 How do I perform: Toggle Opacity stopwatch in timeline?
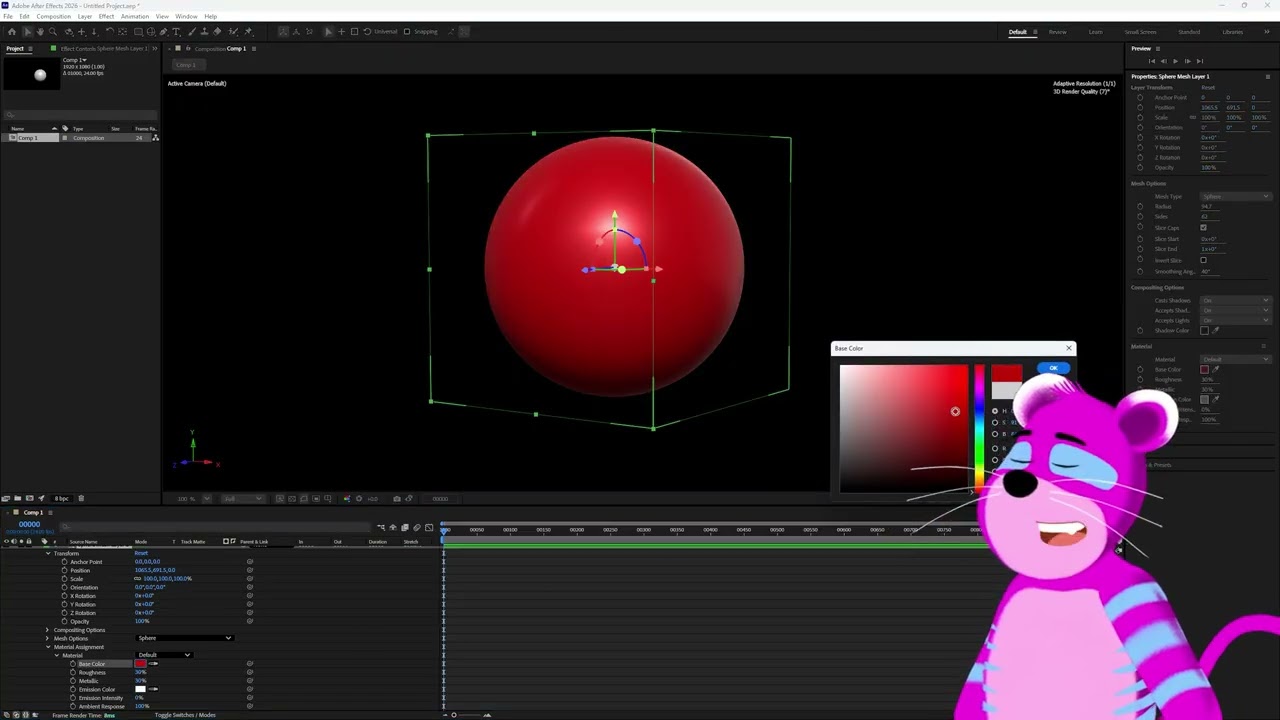(64, 621)
